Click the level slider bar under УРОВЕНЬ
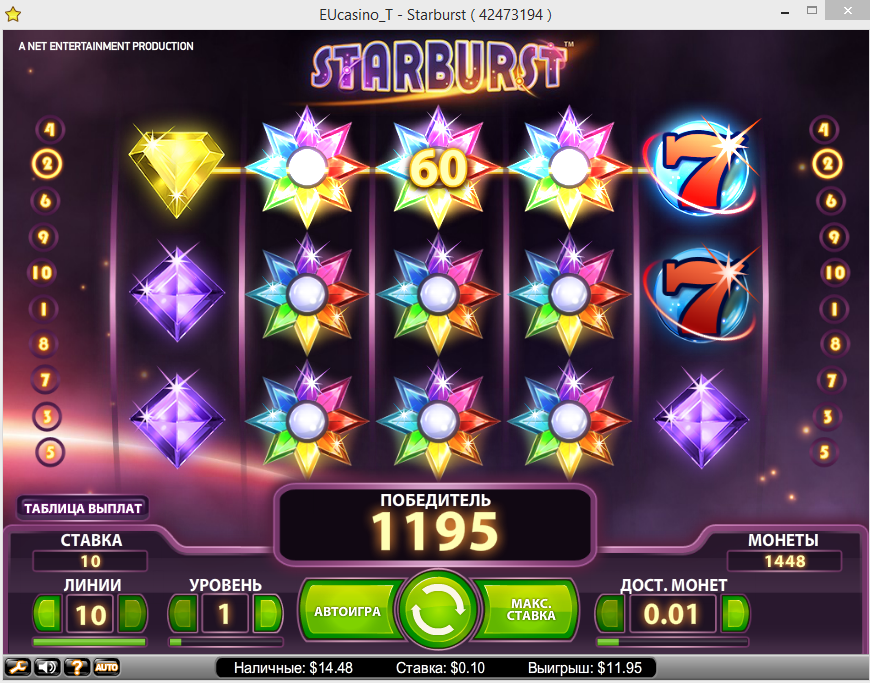870x683 pixels. [226, 642]
